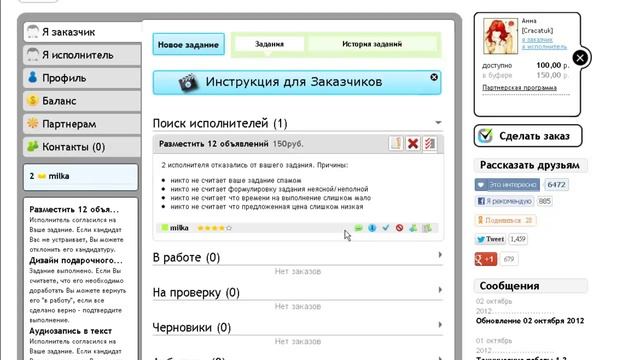
Task: Open the Профиль sidebar item
Action: click(x=82, y=78)
